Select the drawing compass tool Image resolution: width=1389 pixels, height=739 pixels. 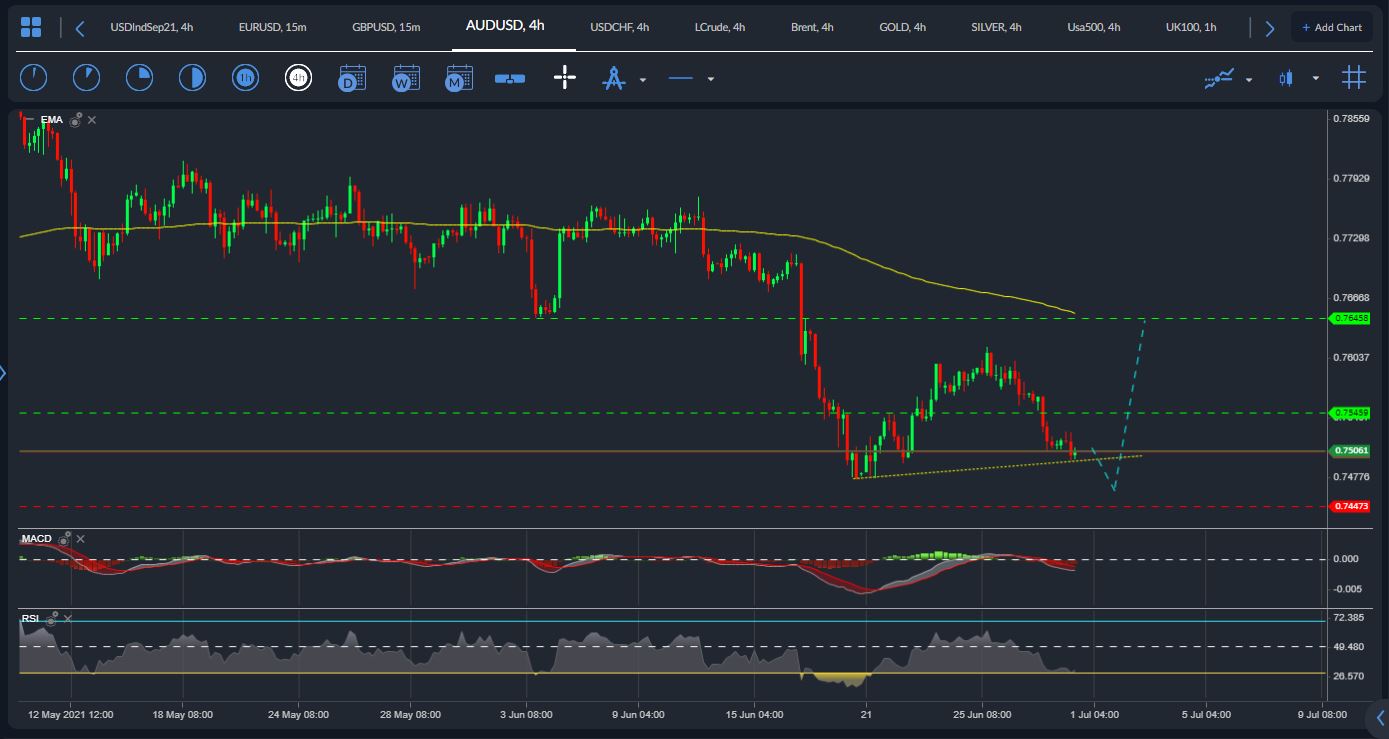(613, 78)
